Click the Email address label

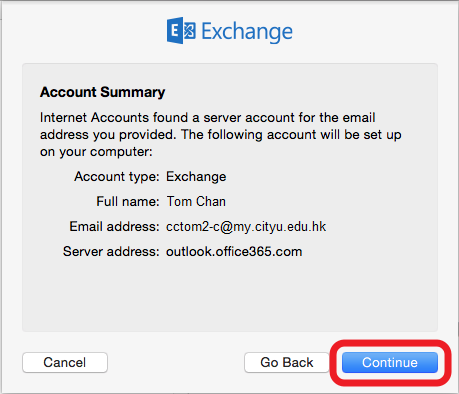coord(114,227)
